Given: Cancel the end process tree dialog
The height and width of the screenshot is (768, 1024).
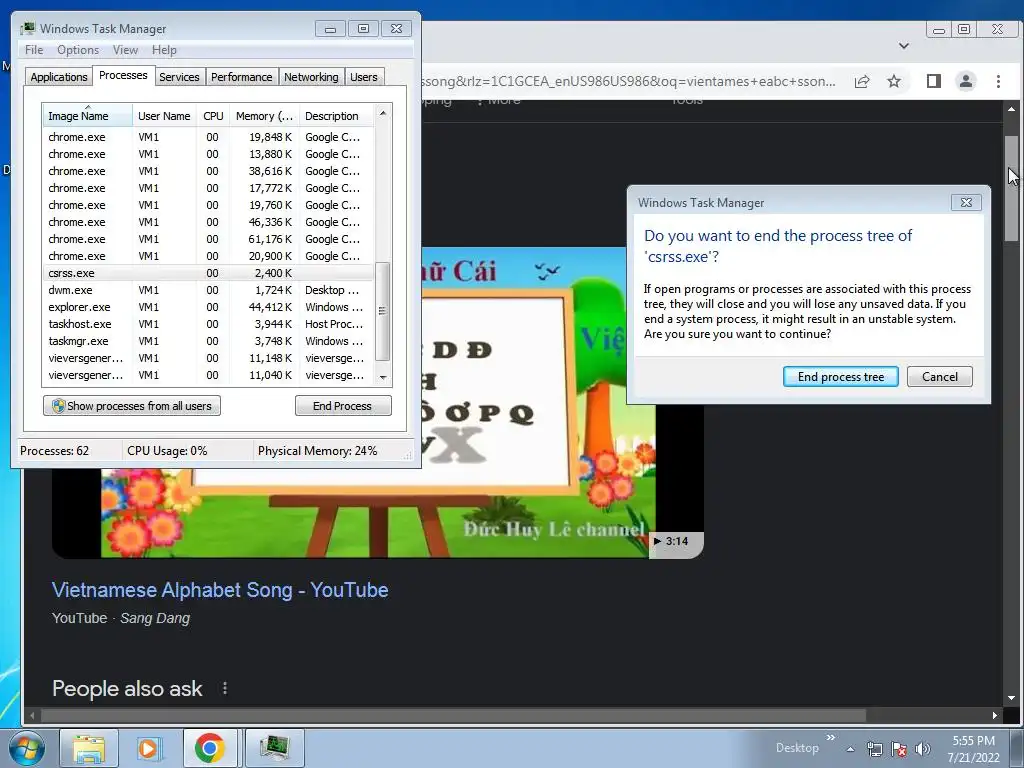Looking at the screenshot, I should (940, 377).
